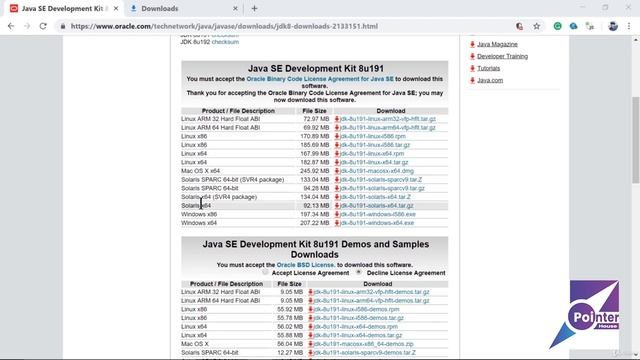Switch to the Downloads tab

(184, 8)
